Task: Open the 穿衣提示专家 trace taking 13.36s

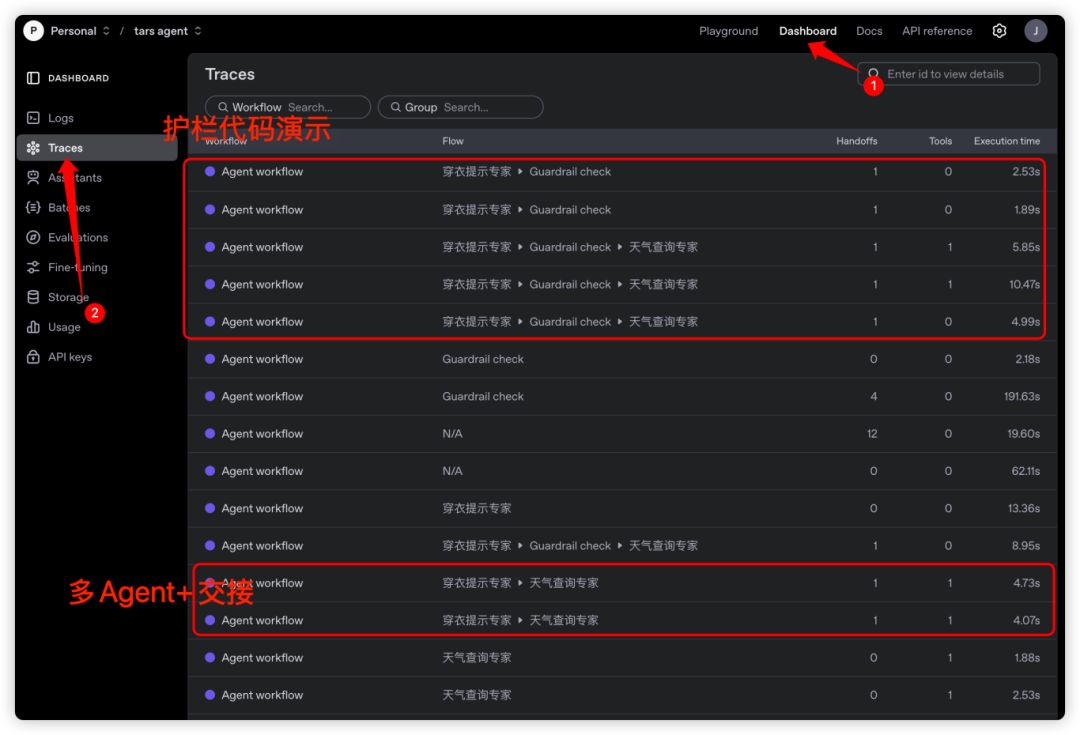Action: pyautogui.click(x=622, y=508)
